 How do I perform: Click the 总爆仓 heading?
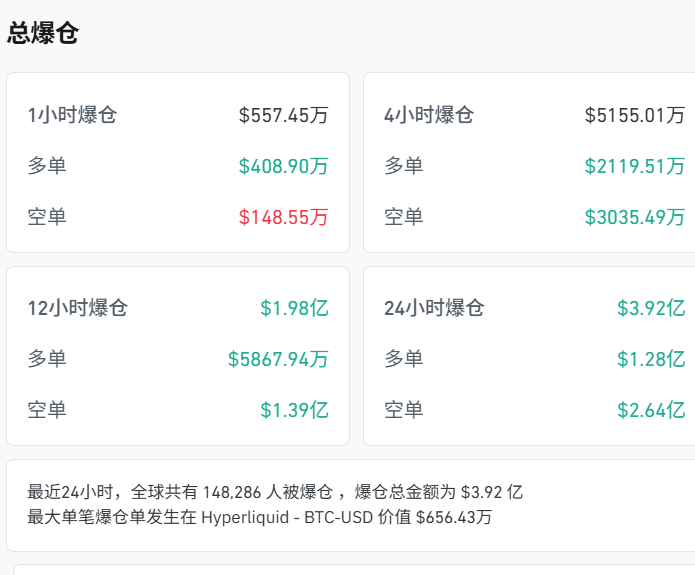[43, 34]
